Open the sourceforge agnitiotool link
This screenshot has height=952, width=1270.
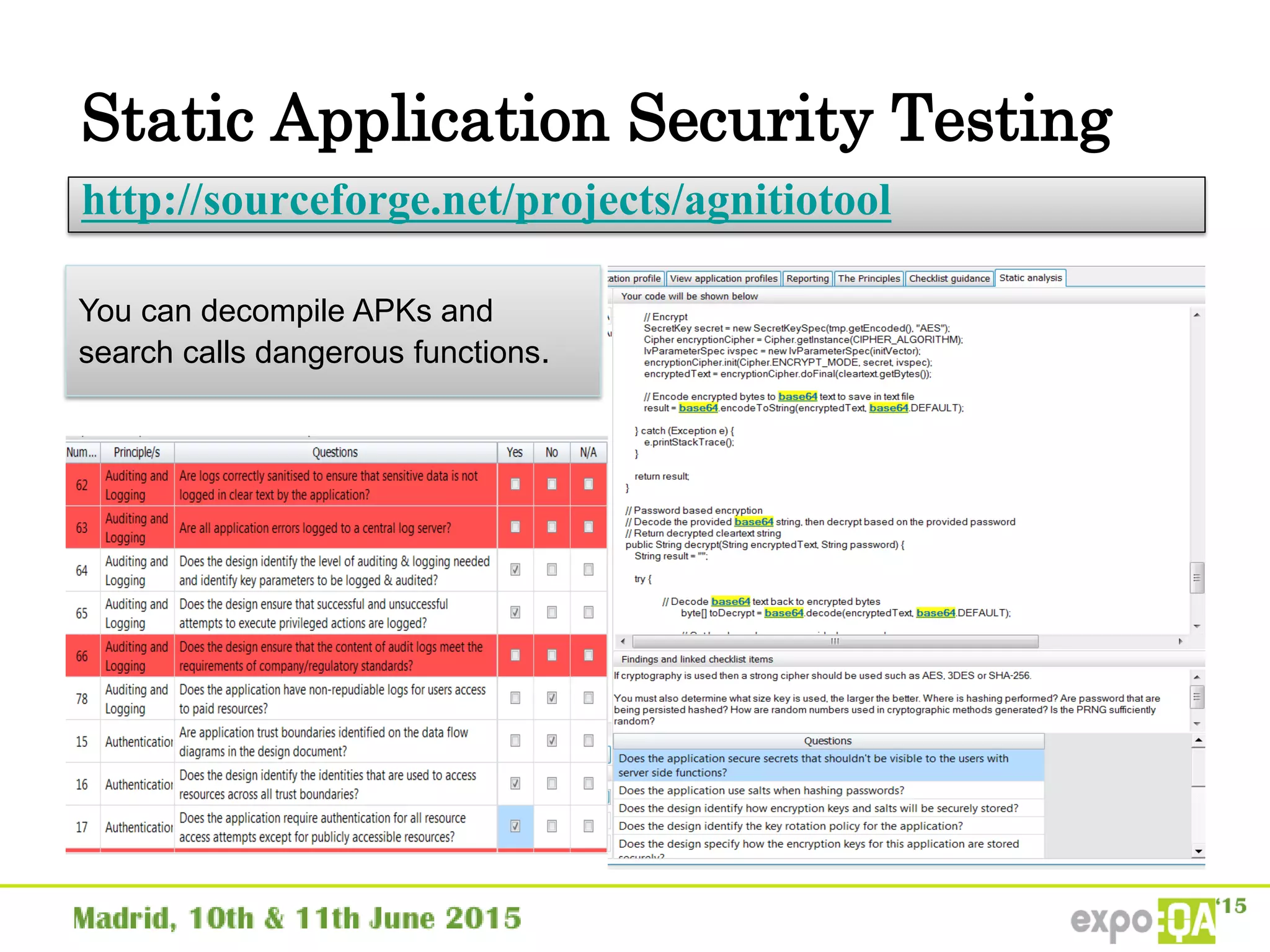[x=486, y=201]
